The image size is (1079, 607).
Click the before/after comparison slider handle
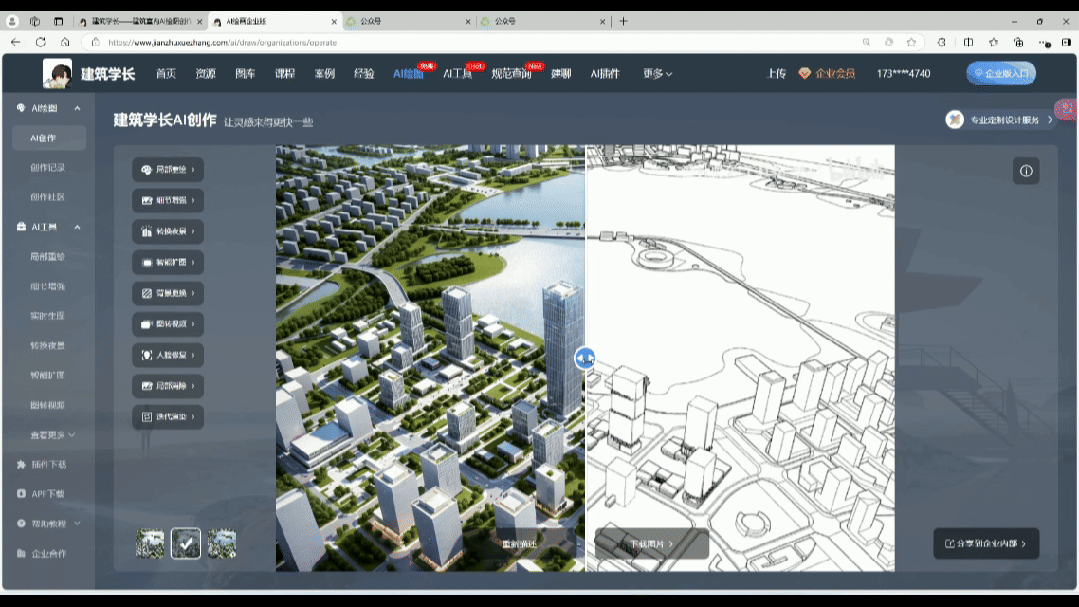[585, 358]
